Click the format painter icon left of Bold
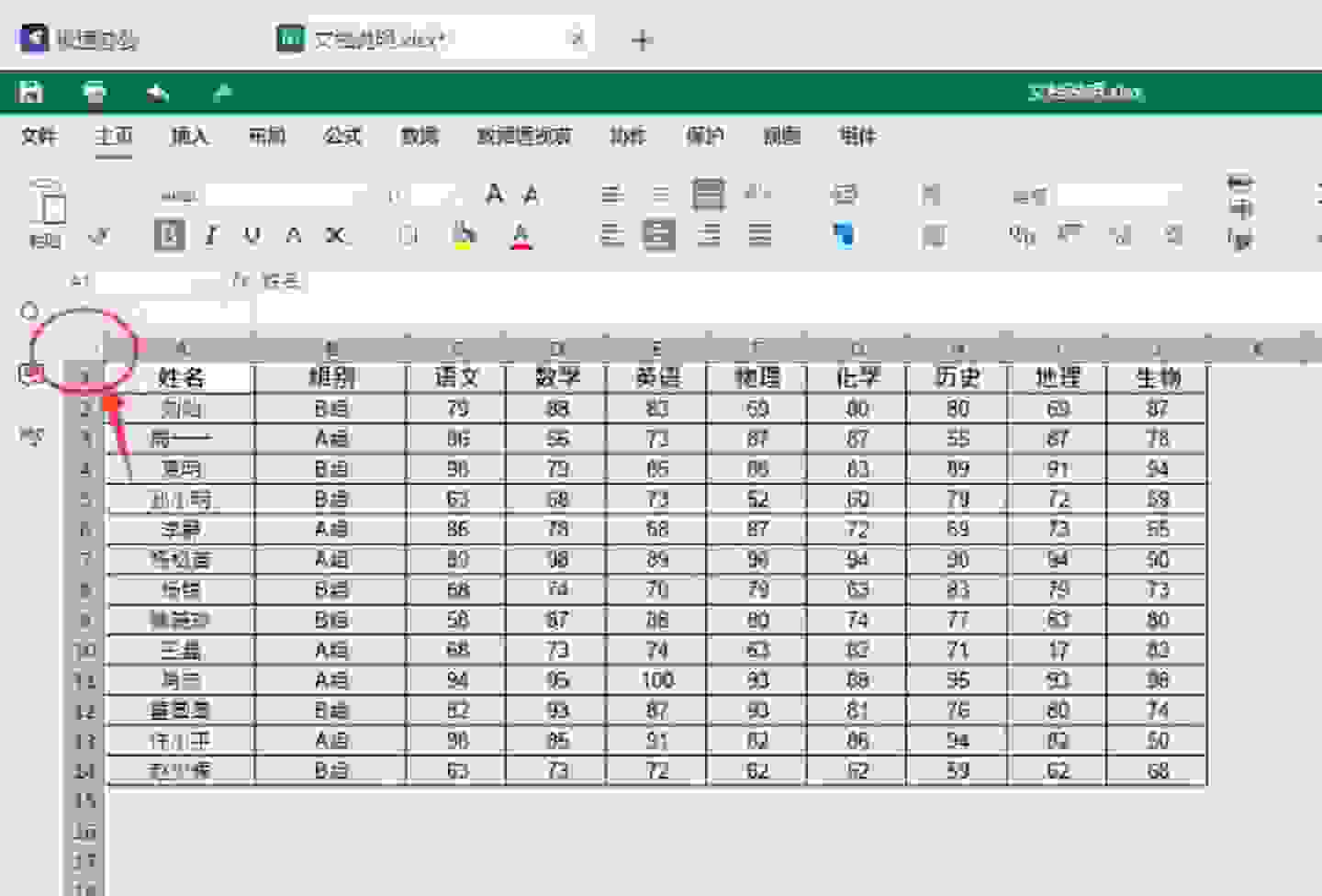This screenshot has width=1322, height=896. [99, 236]
